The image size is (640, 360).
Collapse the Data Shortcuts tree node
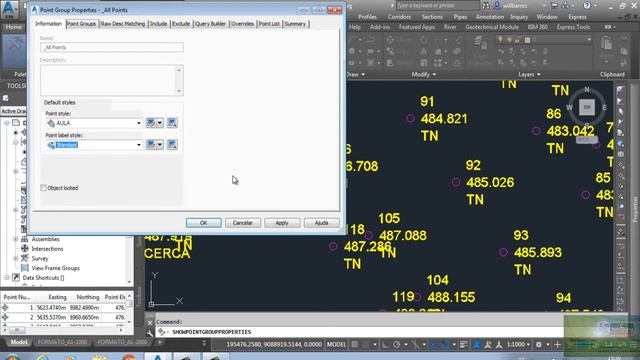[x=7, y=278]
